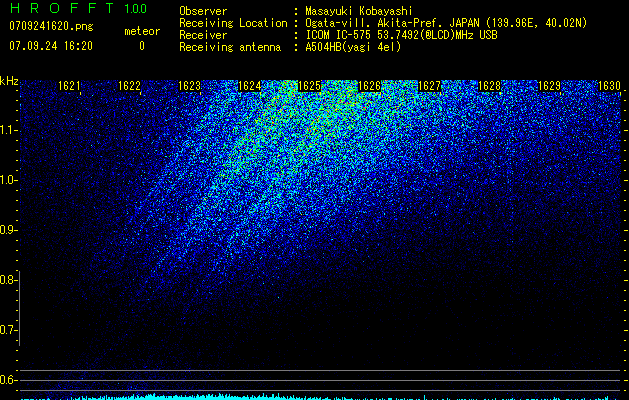Screen dimensions: 629x400
Task: Click the Receiver label
Action: tap(203, 35)
